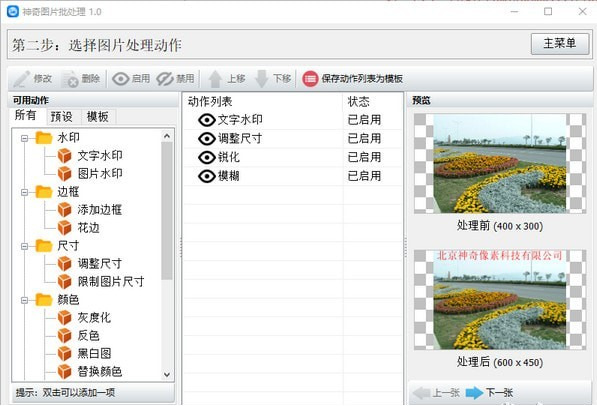Switch to the 模板 tab
This screenshot has width=597, height=406.
pos(98,117)
